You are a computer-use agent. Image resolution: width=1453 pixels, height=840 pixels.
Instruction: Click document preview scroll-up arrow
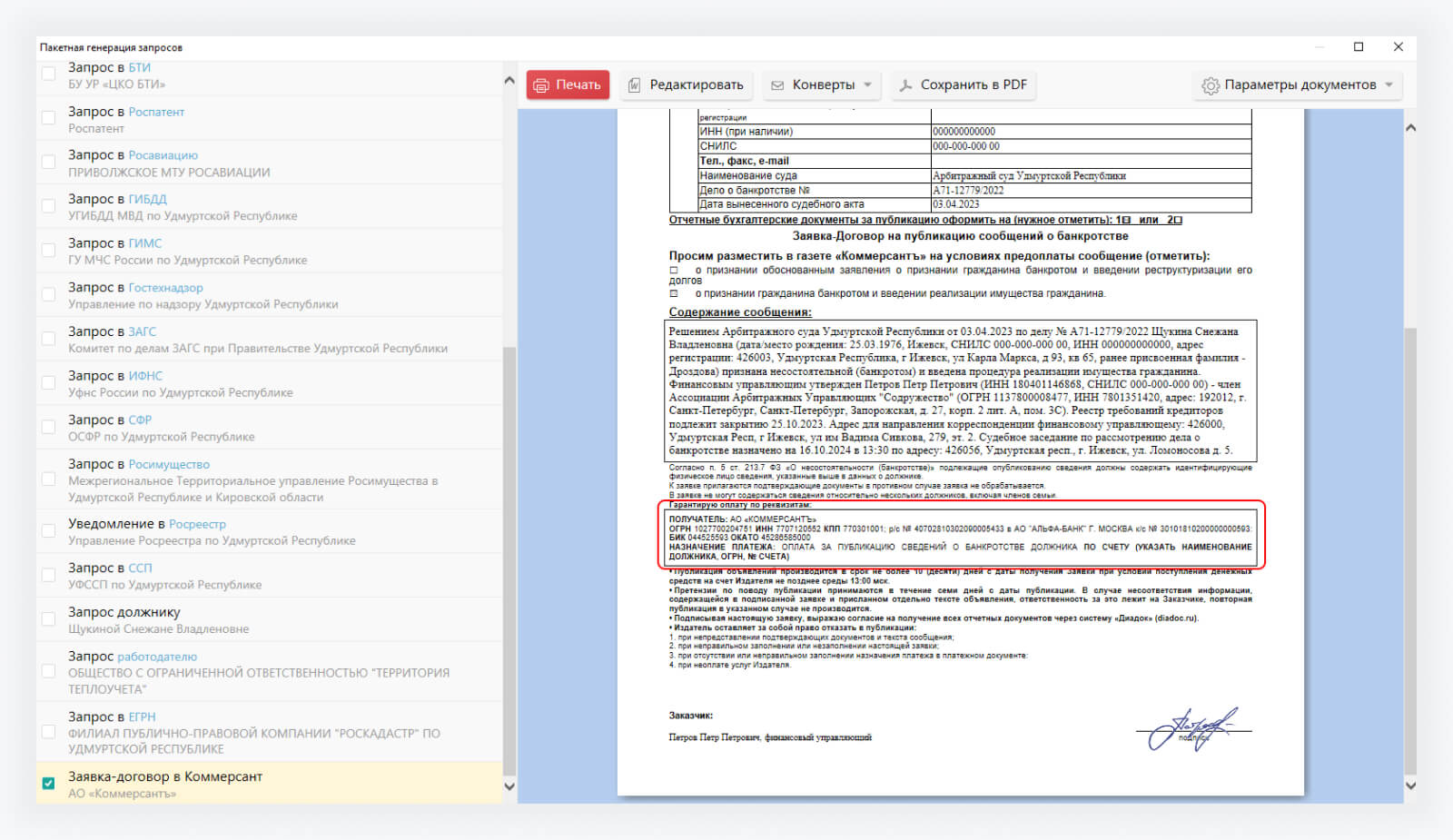[x=1410, y=128]
